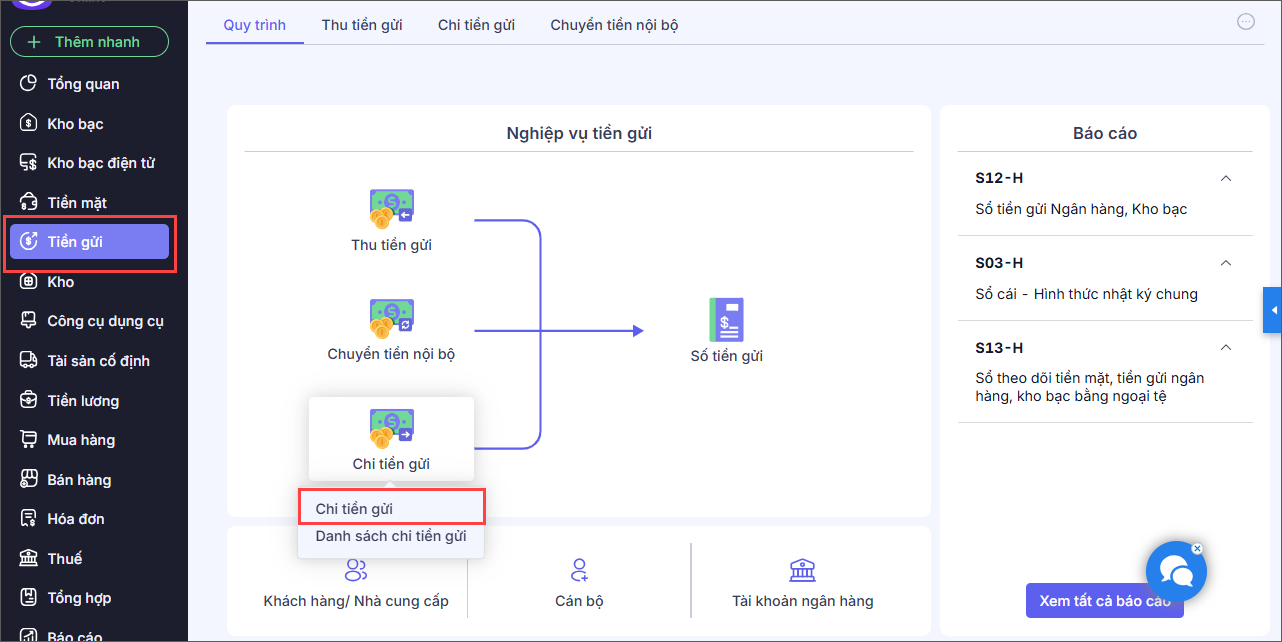Click the Chi tiền gửi money icon
The height and width of the screenshot is (642, 1282).
(391, 429)
